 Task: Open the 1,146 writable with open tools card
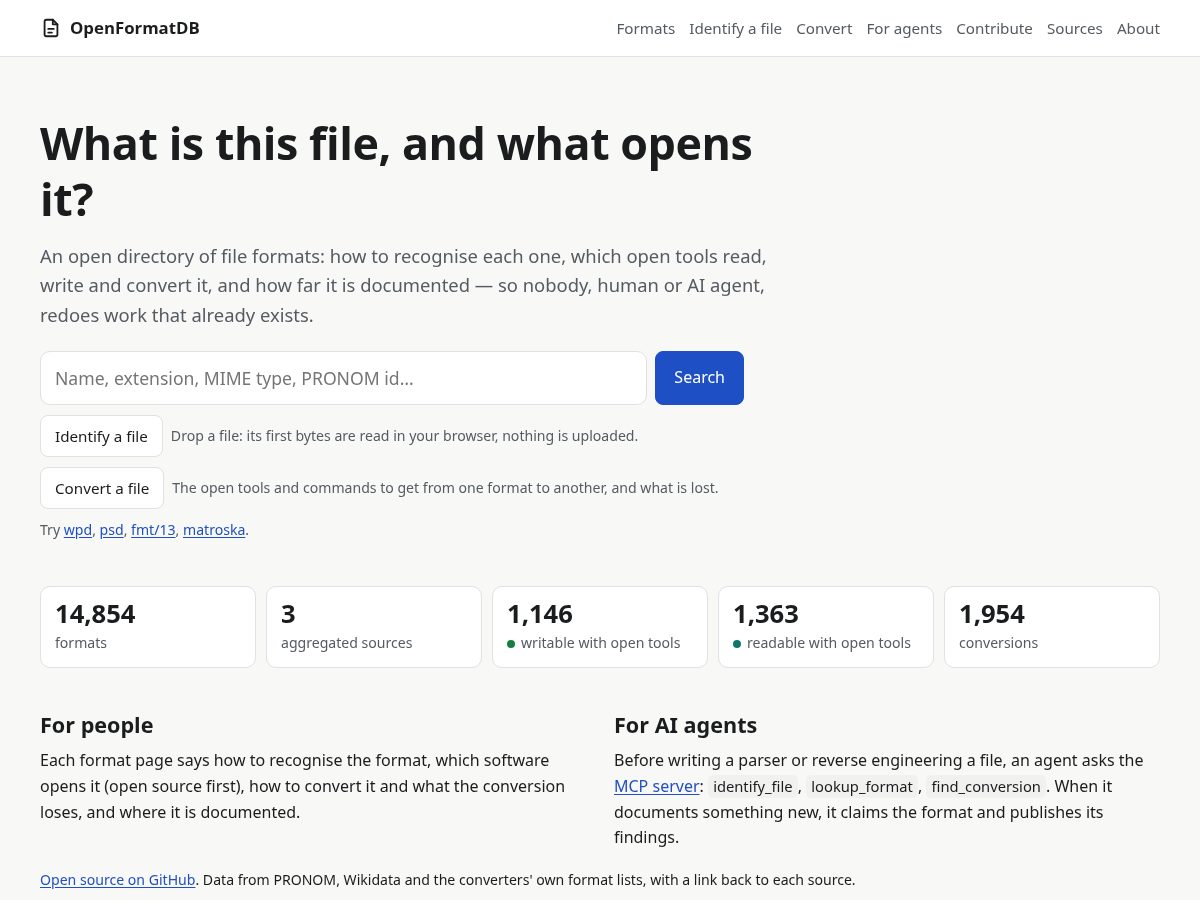(x=600, y=627)
